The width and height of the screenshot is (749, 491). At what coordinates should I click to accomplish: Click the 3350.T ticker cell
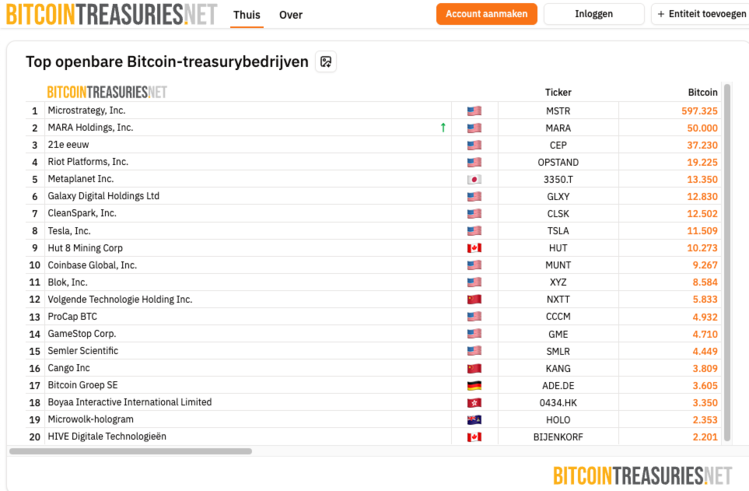point(558,180)
